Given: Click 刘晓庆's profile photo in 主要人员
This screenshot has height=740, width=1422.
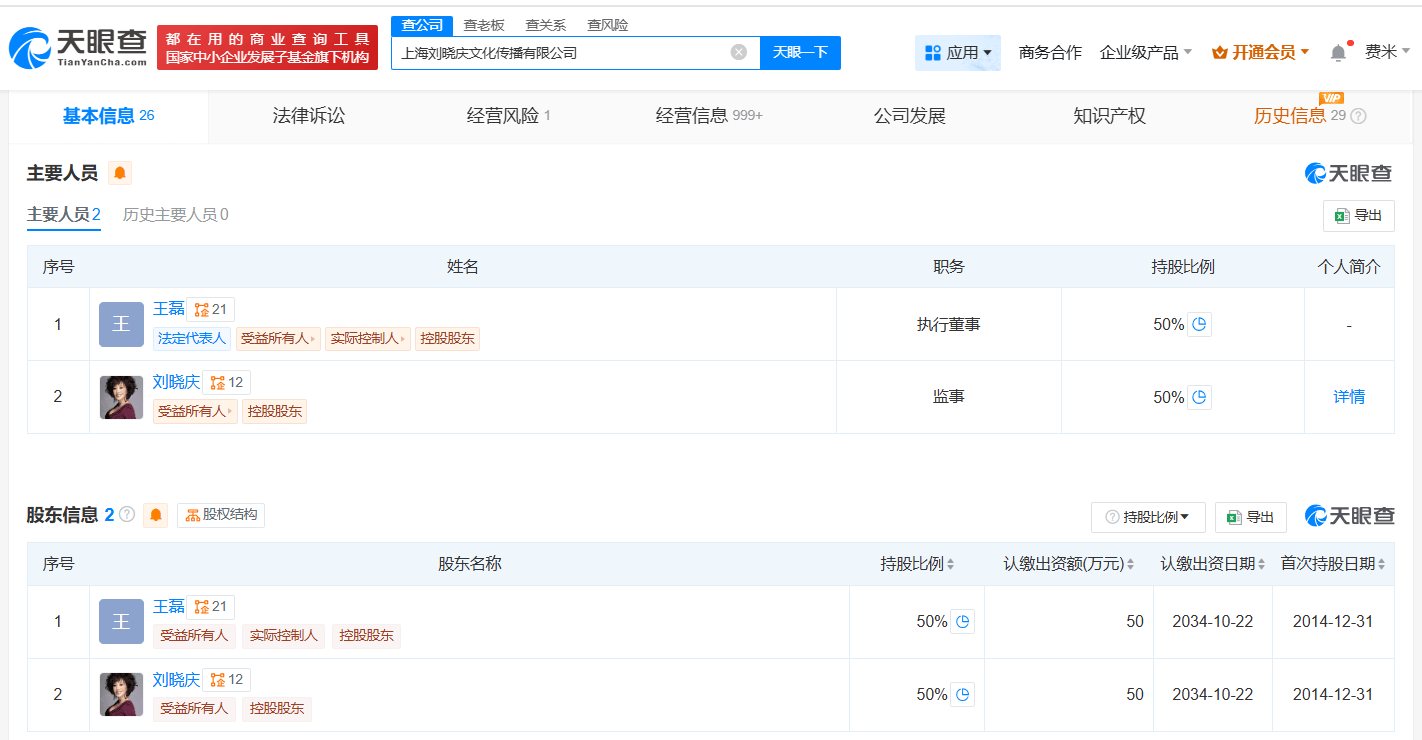Looking at the screenshot, I should pyautogui.click(x=121, y=397).
